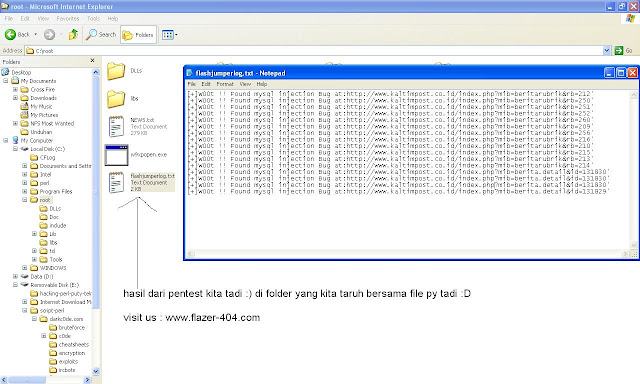Expand the Intel folder node

tap(25, 175)
